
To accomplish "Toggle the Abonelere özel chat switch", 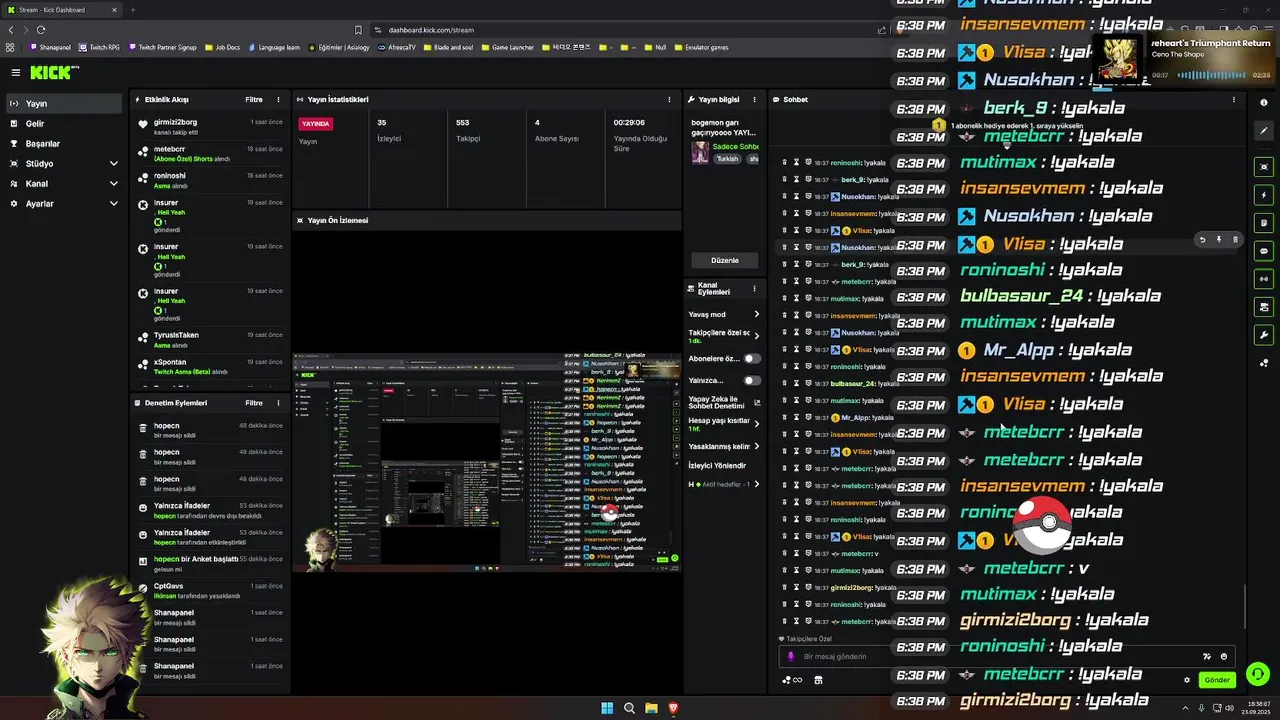I will pos(751,358).
